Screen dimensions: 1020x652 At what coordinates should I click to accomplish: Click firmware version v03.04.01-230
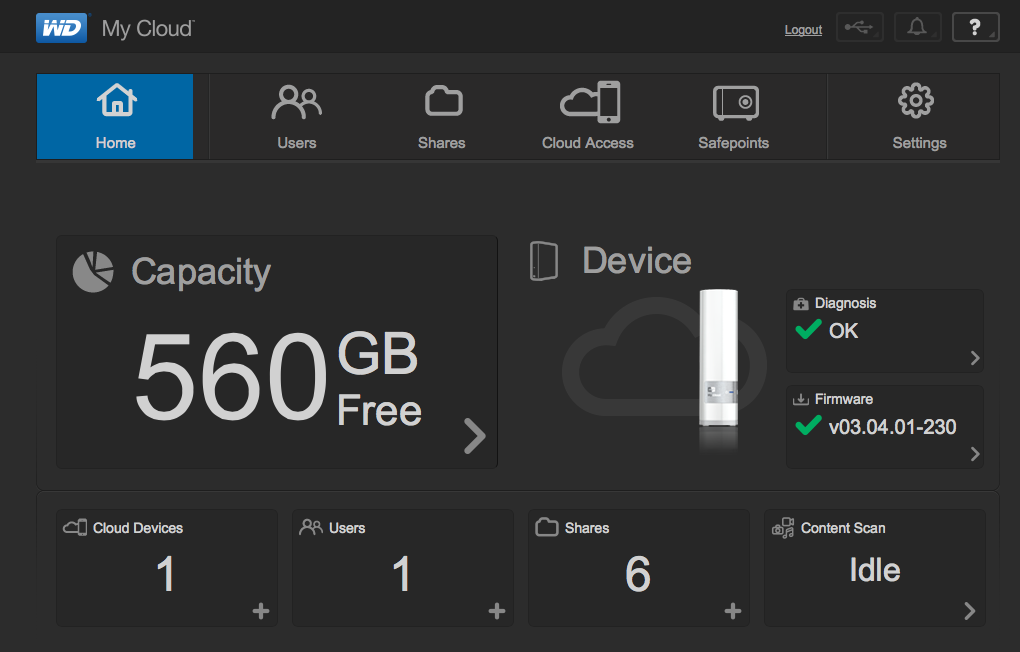tap(892, 427)
